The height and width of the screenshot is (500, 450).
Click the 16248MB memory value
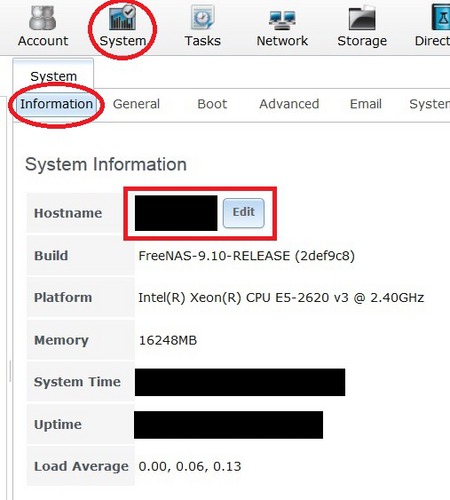(168, 340)
